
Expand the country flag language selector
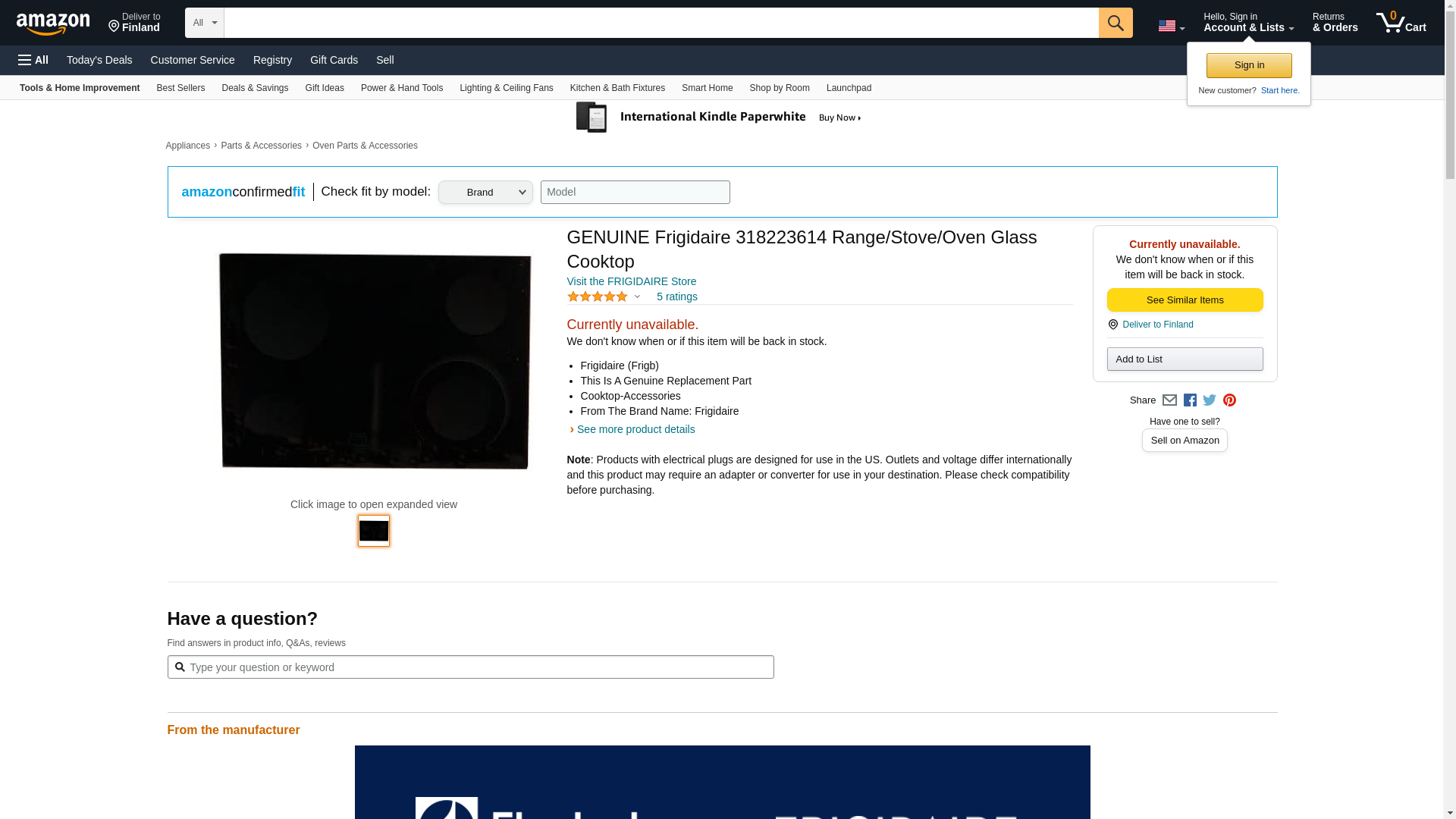[1171, 27]
